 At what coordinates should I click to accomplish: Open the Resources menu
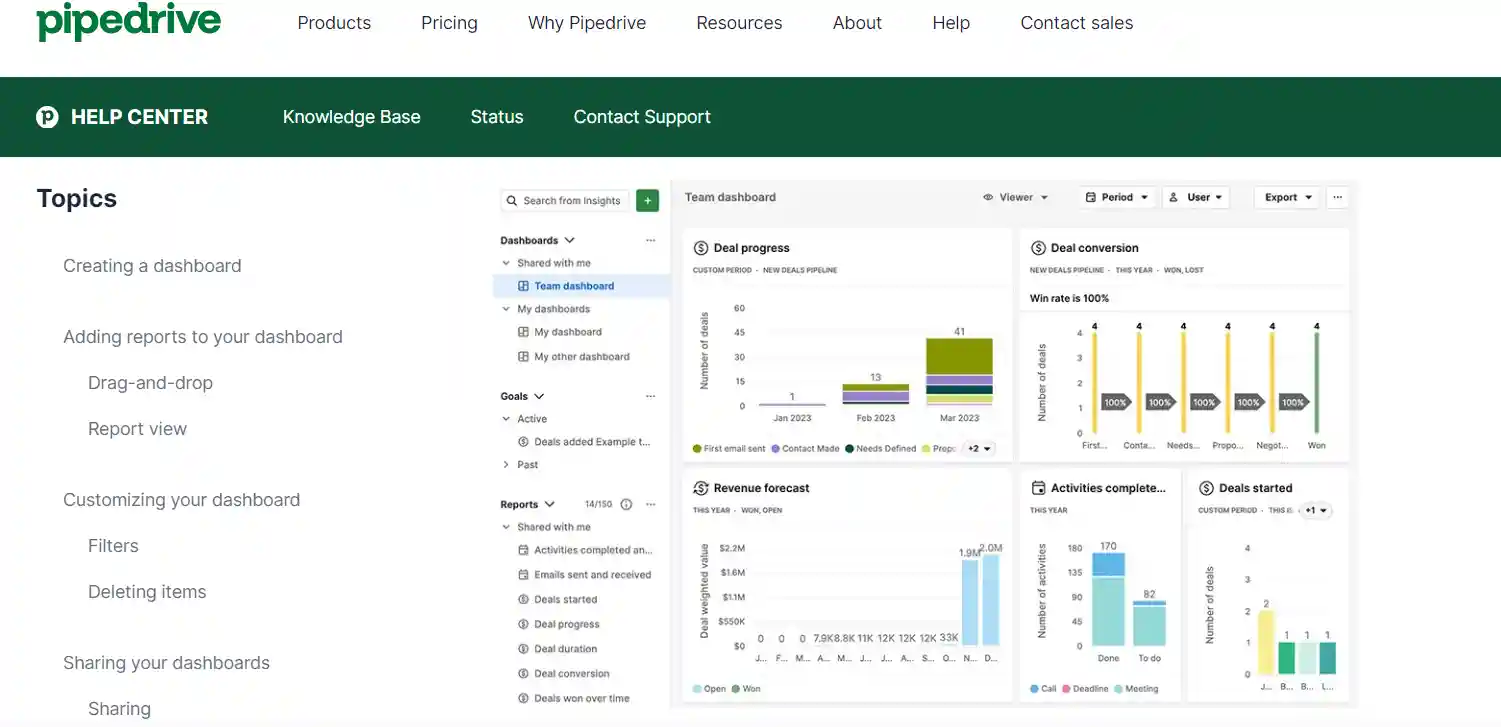(x=739, y=23)
